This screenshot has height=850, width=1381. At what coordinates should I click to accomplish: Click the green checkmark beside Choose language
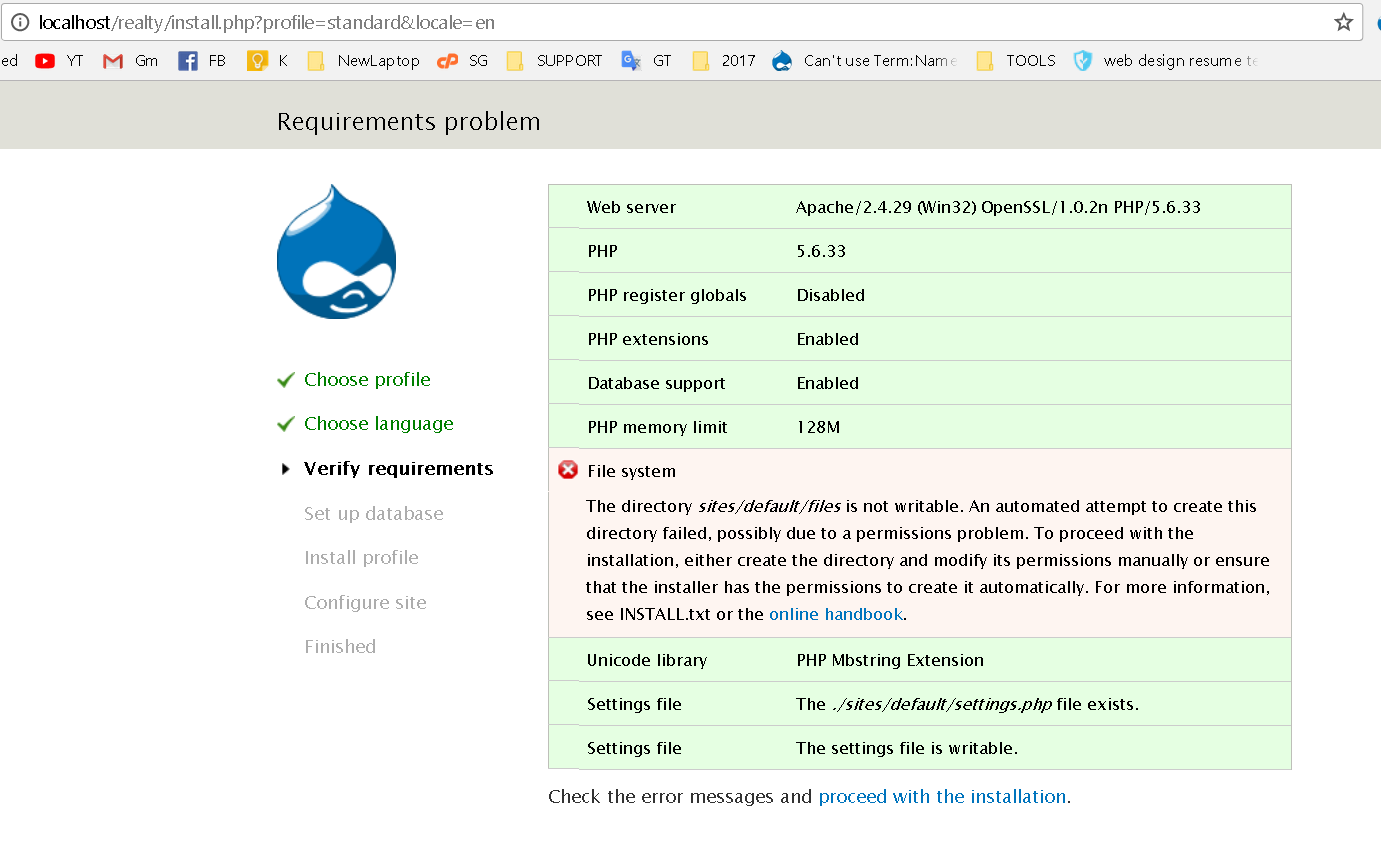(285, 422)
